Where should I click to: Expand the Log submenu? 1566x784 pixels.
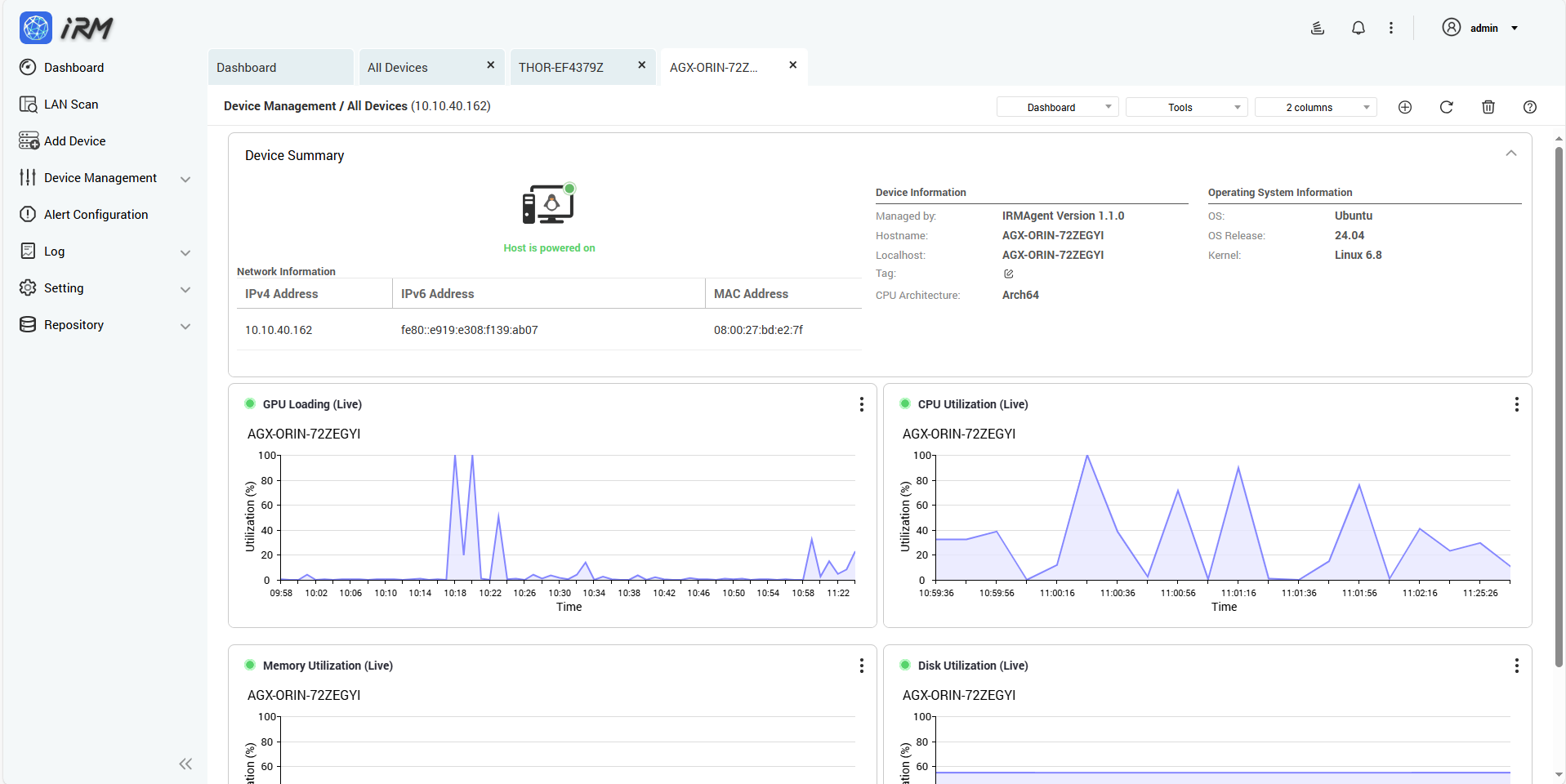[x=185, y=252]
